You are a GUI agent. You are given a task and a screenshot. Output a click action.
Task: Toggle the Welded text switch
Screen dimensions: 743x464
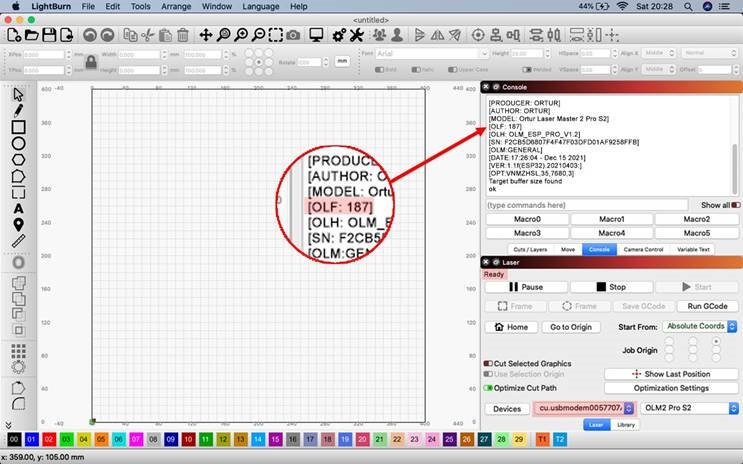(x=527, y=70)
